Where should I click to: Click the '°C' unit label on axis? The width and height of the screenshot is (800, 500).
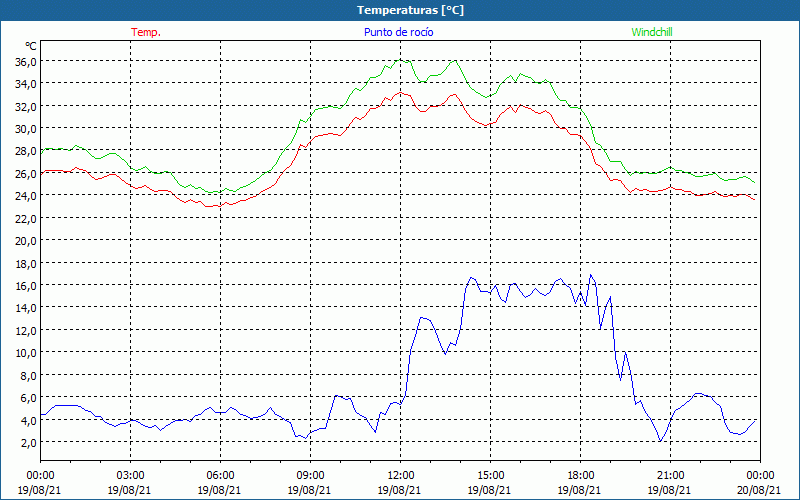coord(31,46)
